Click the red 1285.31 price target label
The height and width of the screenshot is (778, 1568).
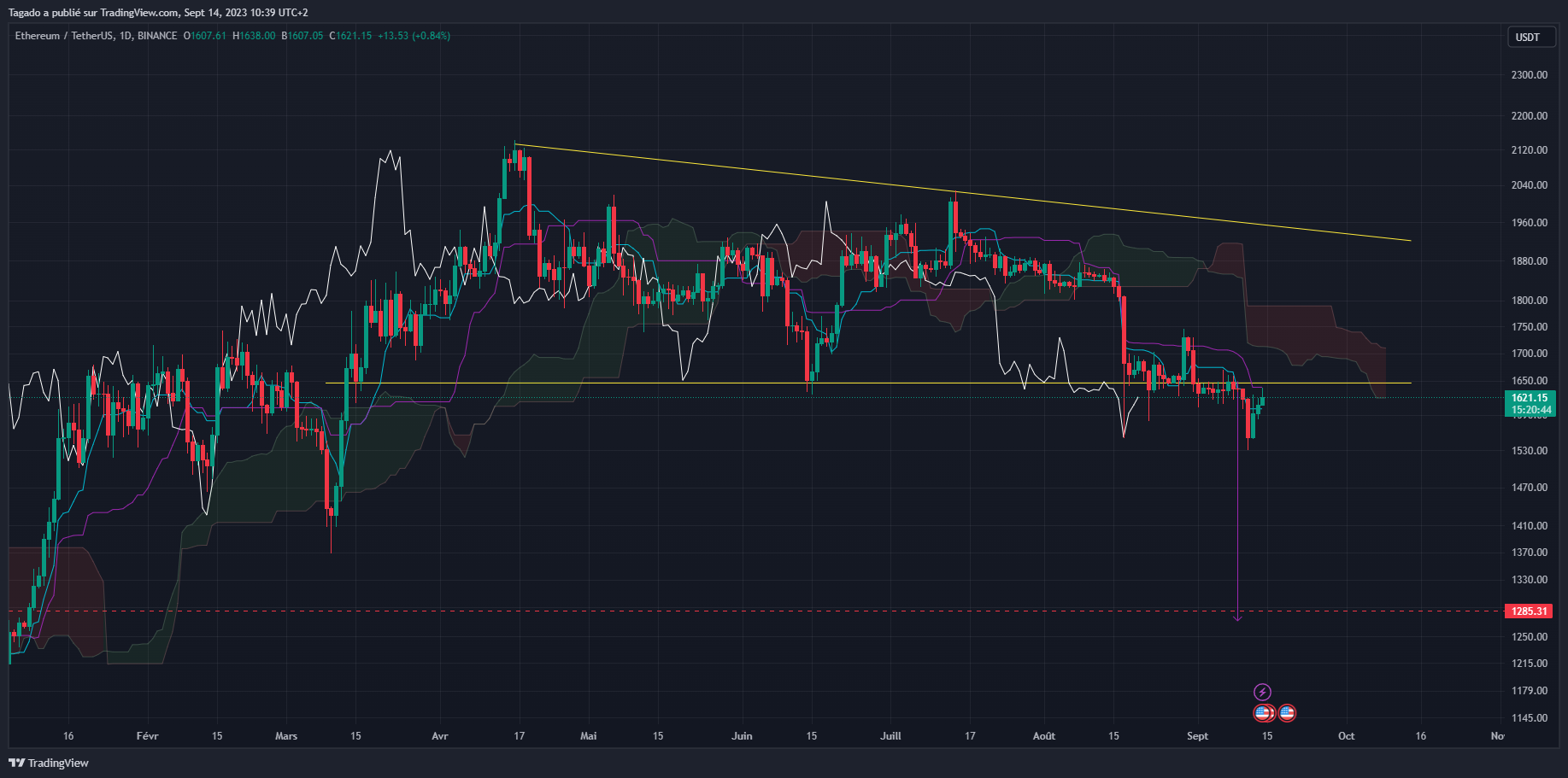(1529, 611)
